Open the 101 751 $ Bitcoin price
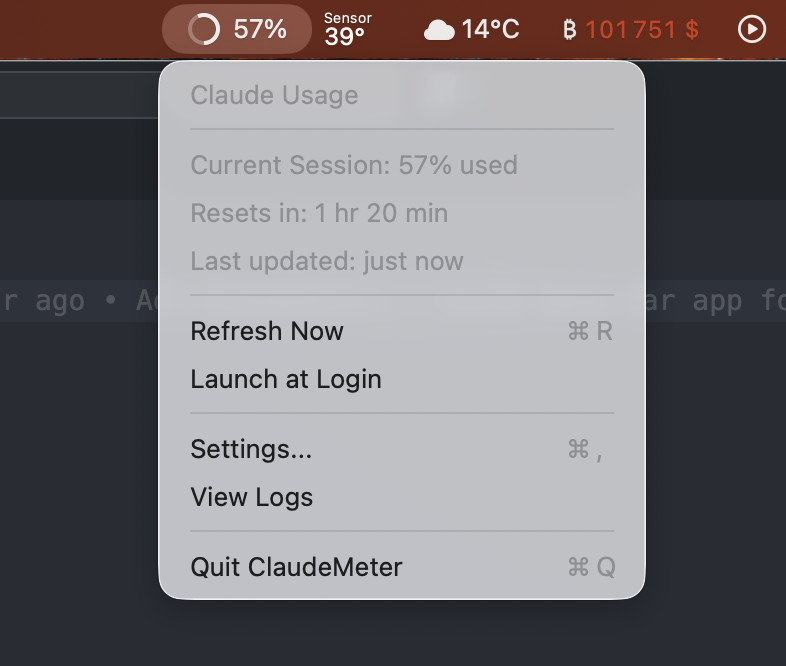 pos(642,30)
